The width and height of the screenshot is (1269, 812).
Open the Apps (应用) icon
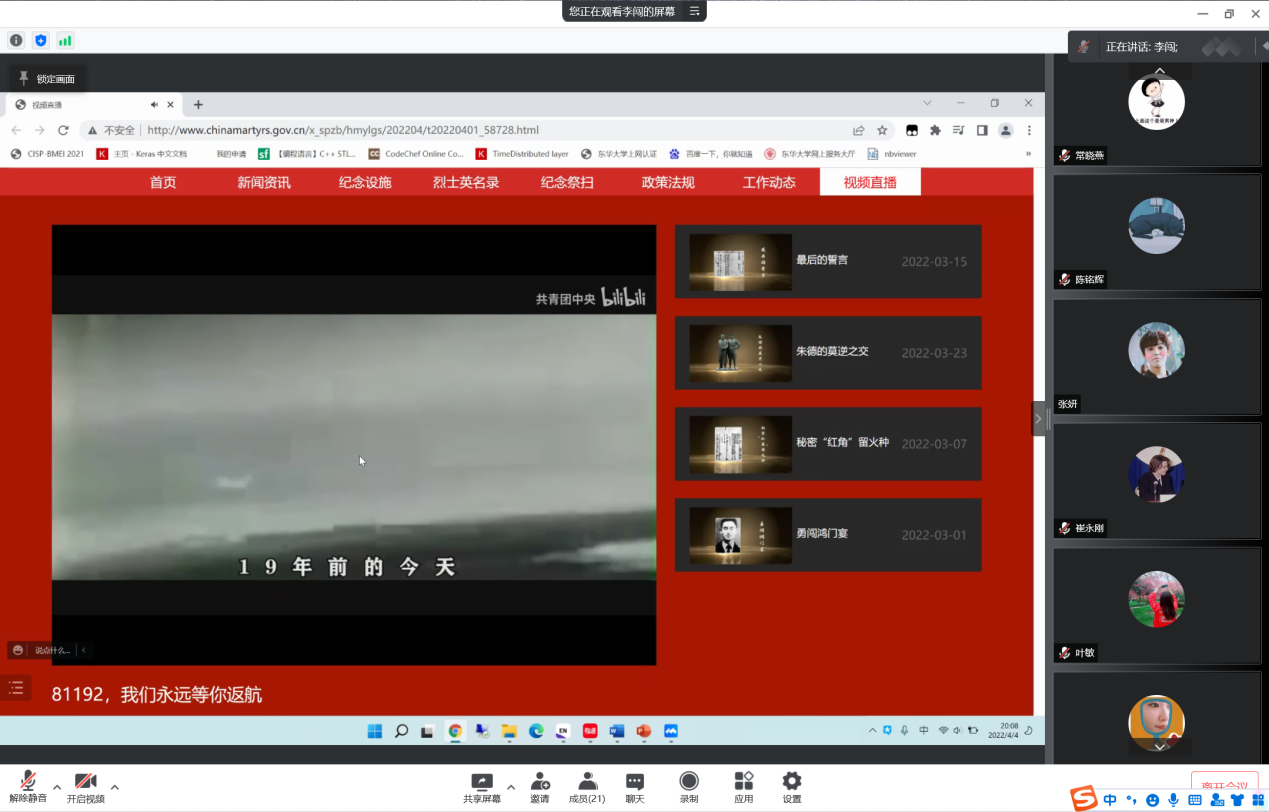(743, 786)
